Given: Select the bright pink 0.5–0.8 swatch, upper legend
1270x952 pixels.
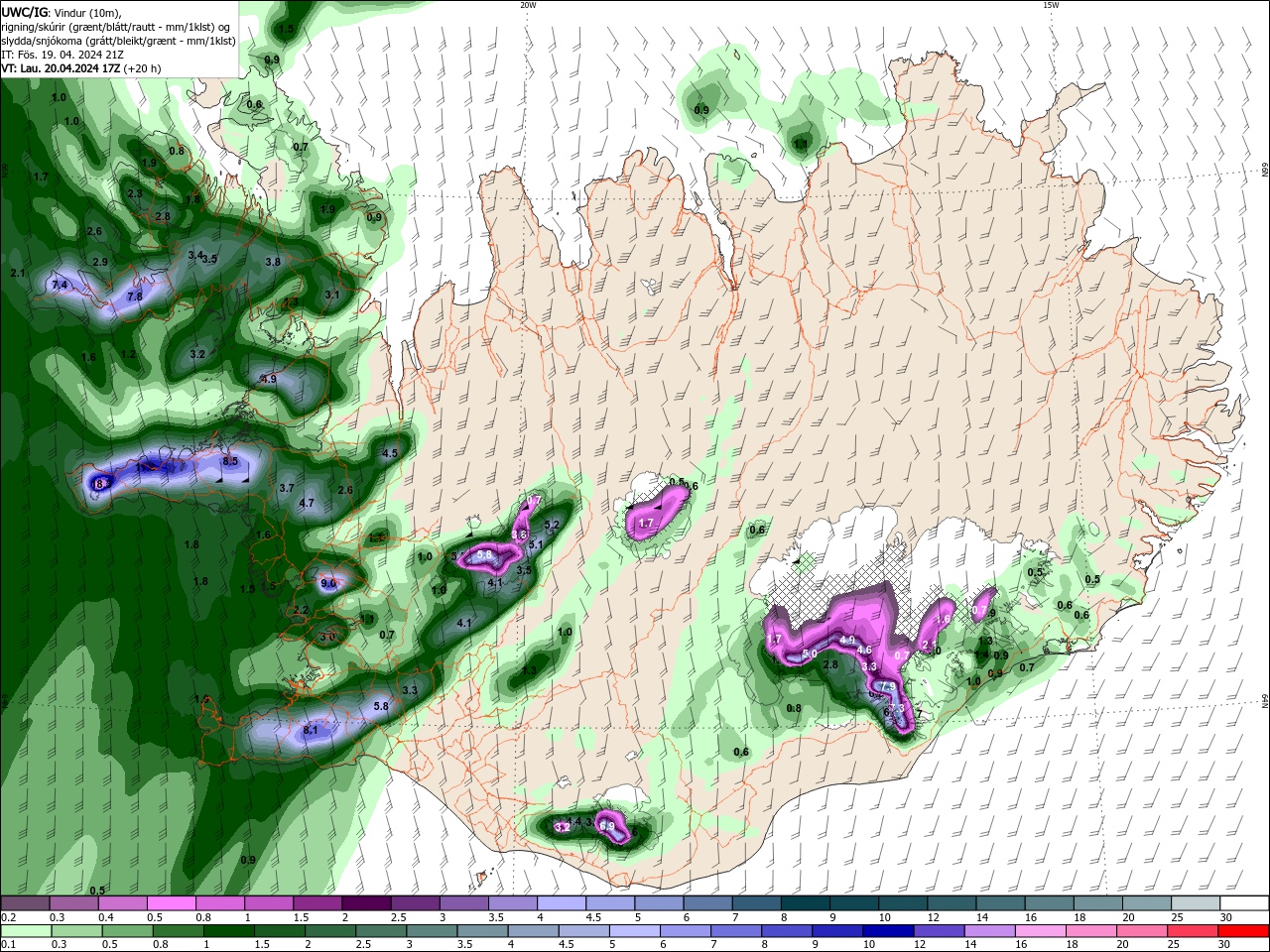Looking at the screenshot, I should 171,903.
